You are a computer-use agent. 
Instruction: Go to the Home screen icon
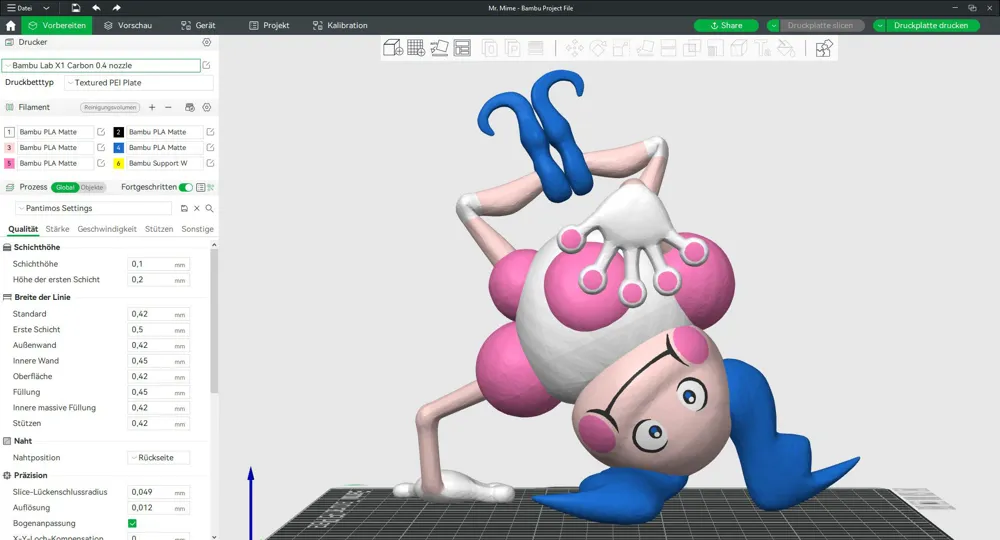[x=10, y=26]
